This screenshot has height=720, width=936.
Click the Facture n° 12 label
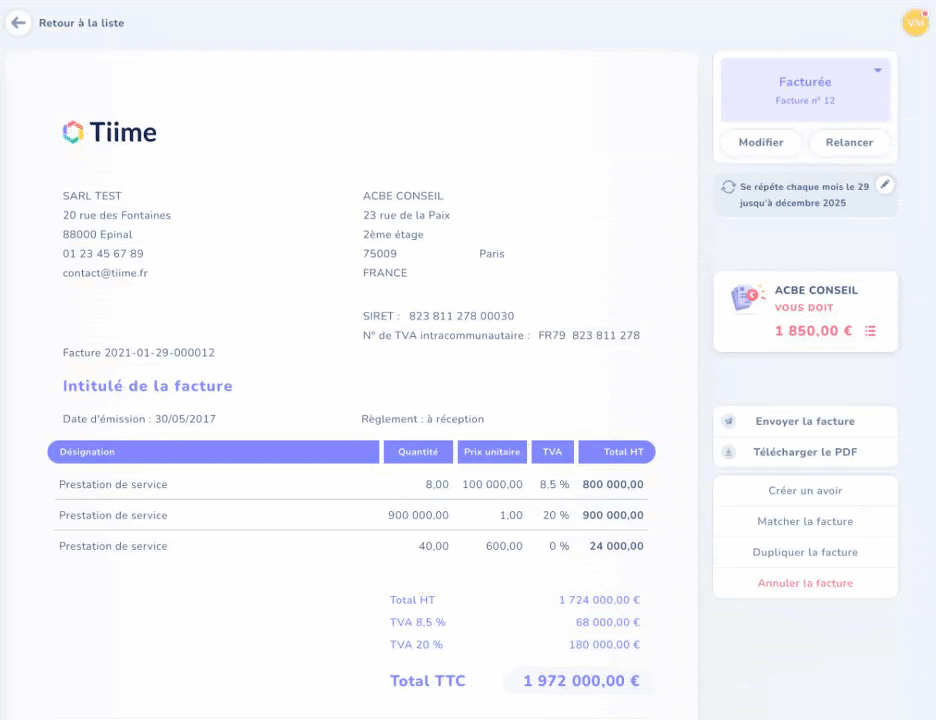[x=805, y=101]
